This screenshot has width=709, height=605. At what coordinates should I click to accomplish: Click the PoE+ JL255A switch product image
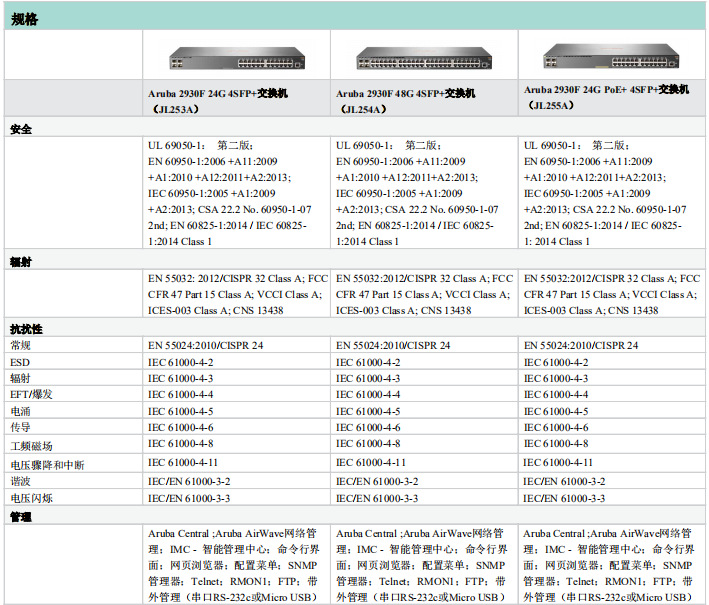point(611,56)
